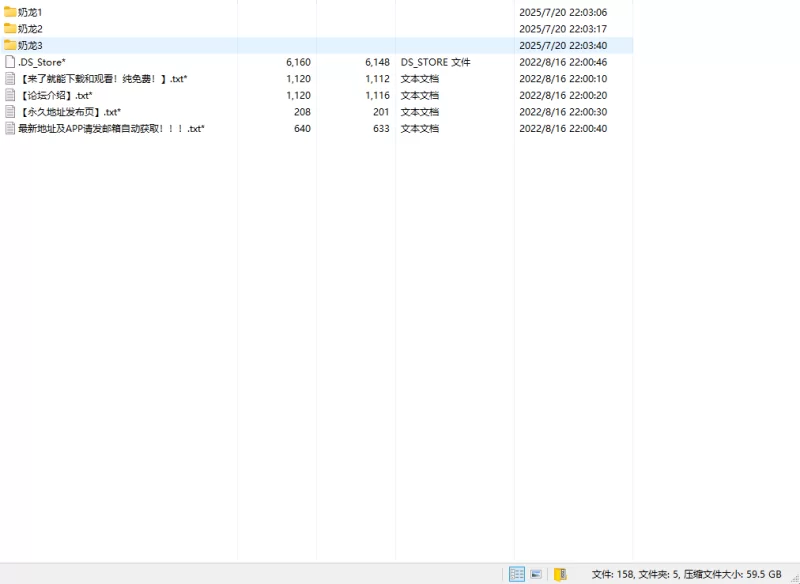
Task: Click the folder icon of 奶龙3
Action: coord(10,45)
